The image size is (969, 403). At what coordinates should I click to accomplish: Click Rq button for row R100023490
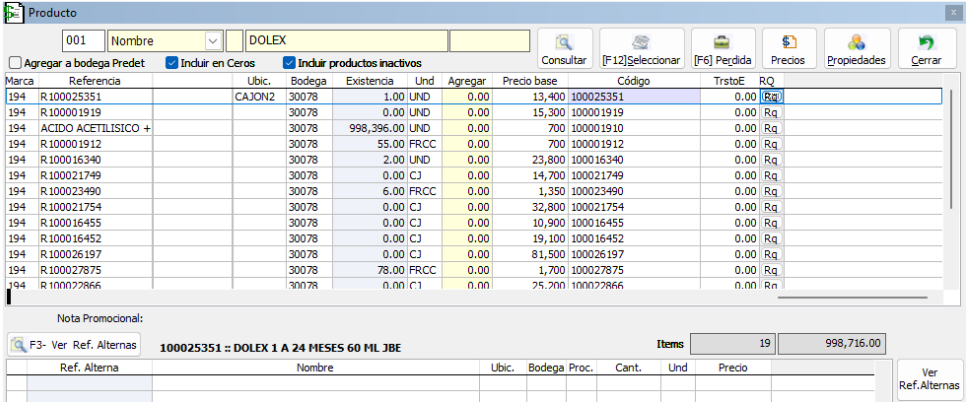coord(771,192)
